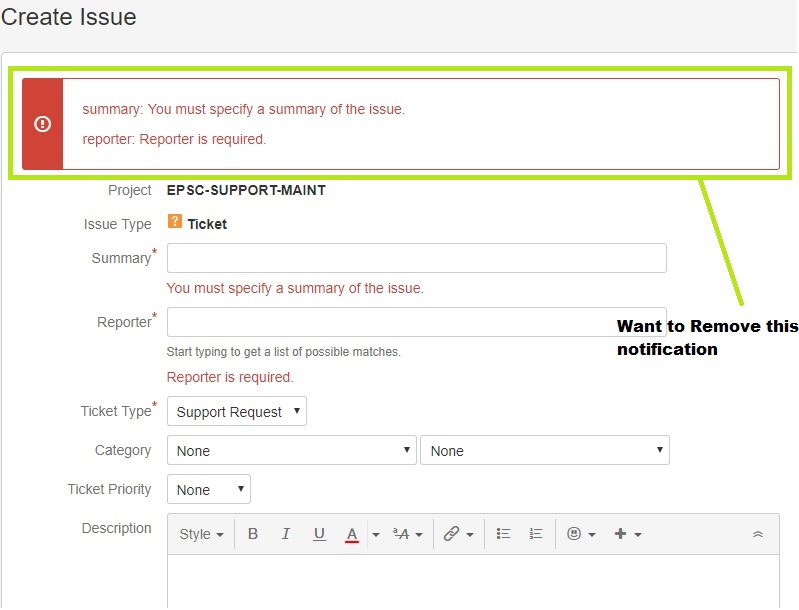Viewport: 799px width, 610px height.
Task: Click the 'EPSC-SUPPORT-MAINT' project name
Action: (246, 190)
